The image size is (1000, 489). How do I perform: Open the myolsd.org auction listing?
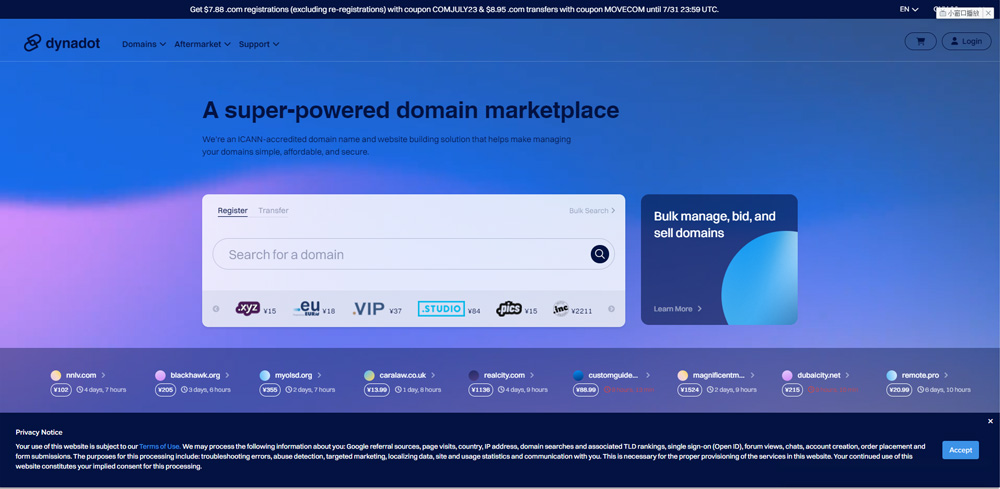(293, 376)
